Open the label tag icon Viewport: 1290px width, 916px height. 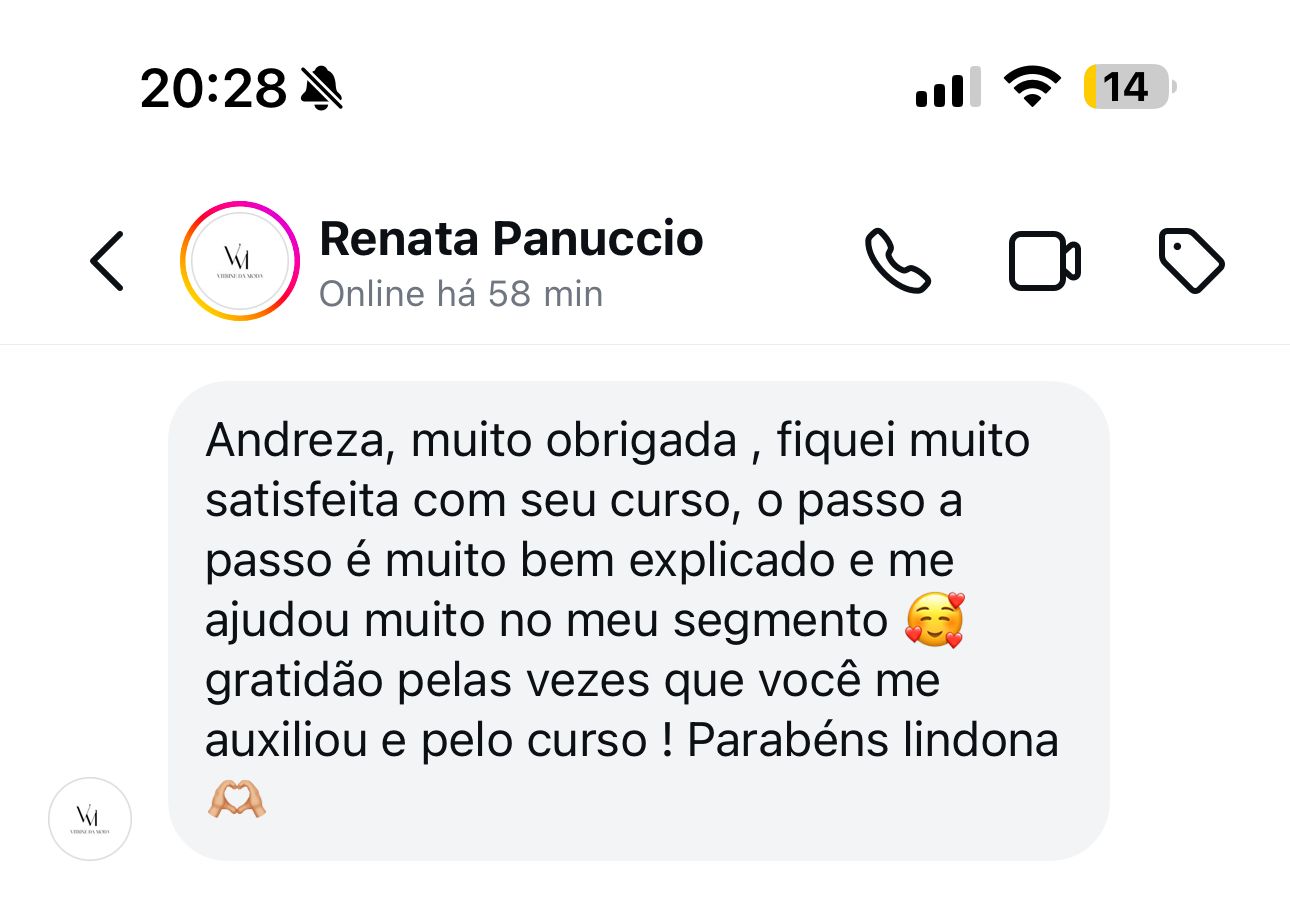tap(1191, 261)
